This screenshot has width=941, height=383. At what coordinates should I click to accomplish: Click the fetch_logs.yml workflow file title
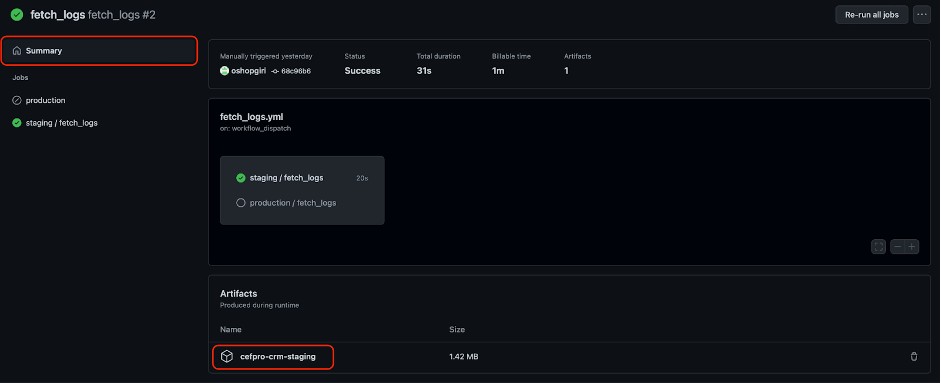pos(251,117)
